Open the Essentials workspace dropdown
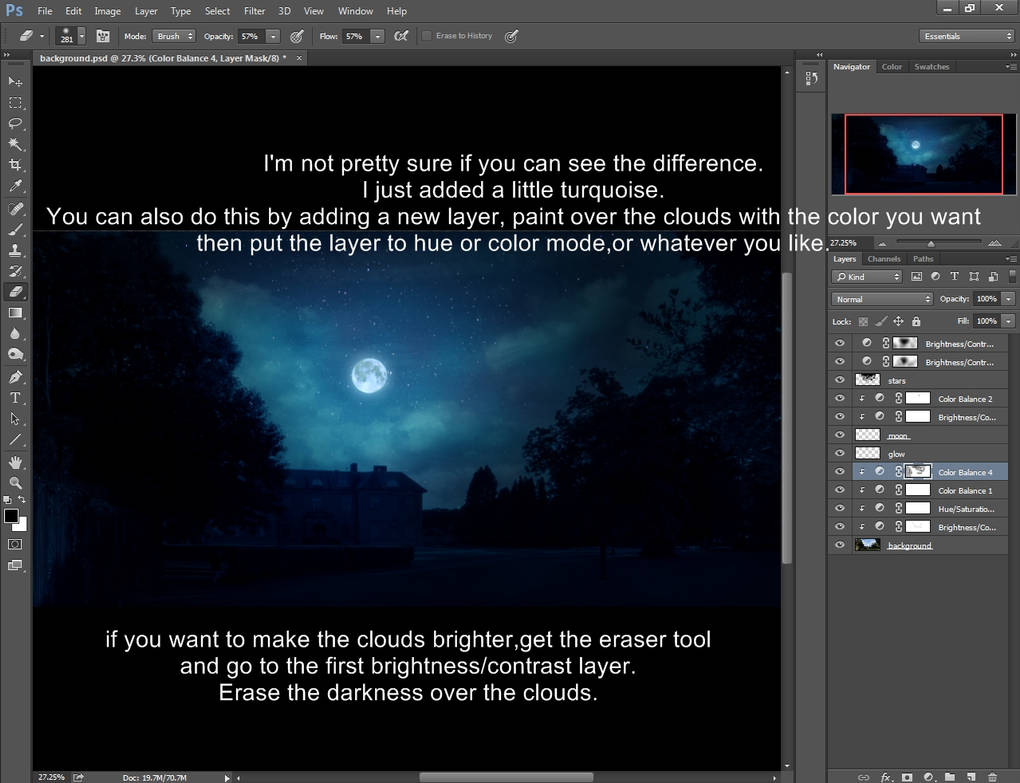This screenshot has height=783, width=1020. (967, 36)
